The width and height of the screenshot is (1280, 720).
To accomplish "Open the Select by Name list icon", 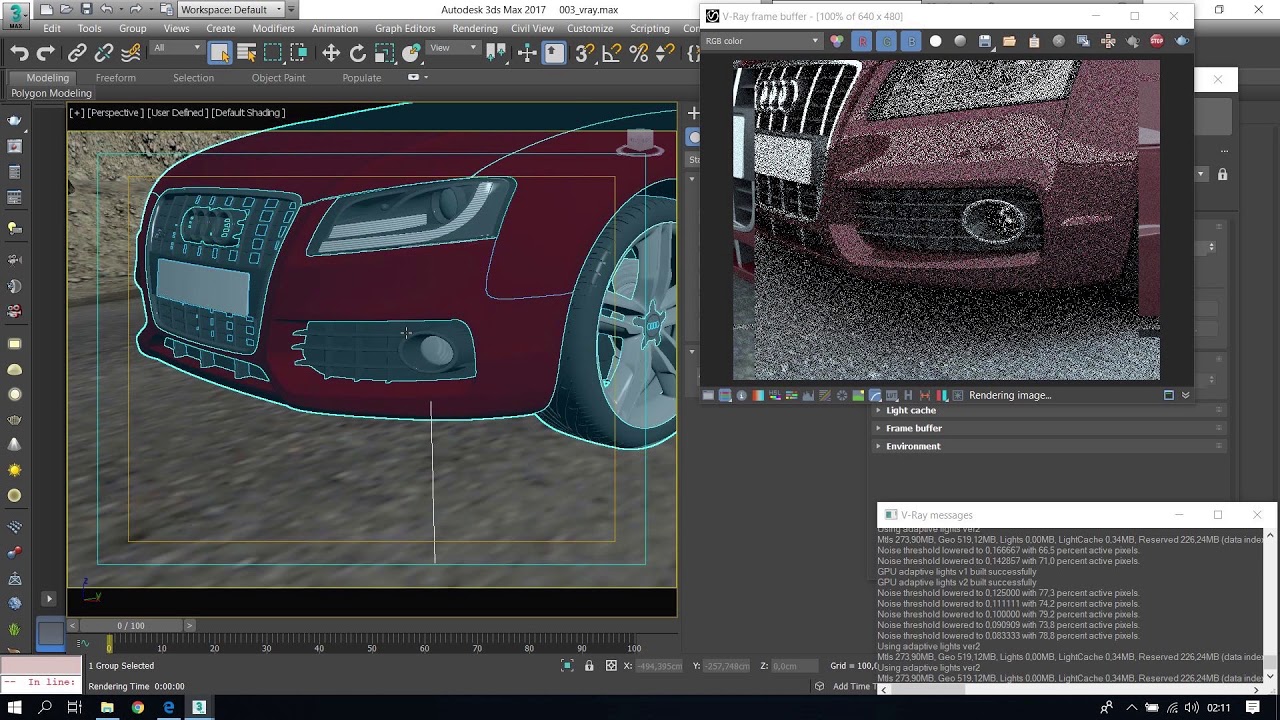I will pos(246,53).
